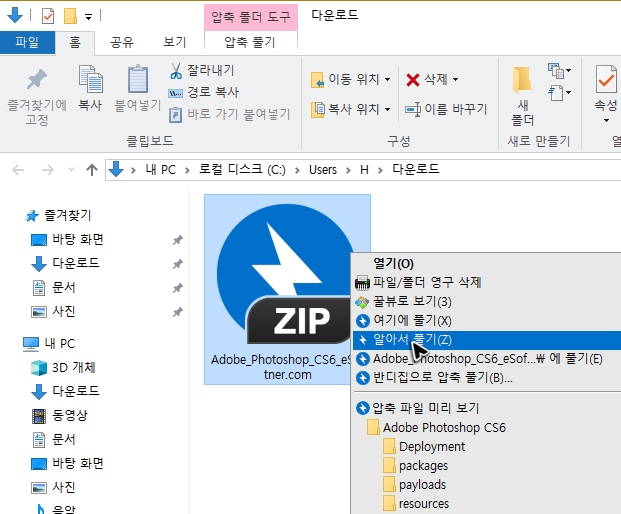621x514 pixels.
Task: Click Users in the address path
Action: click(323, 170)
